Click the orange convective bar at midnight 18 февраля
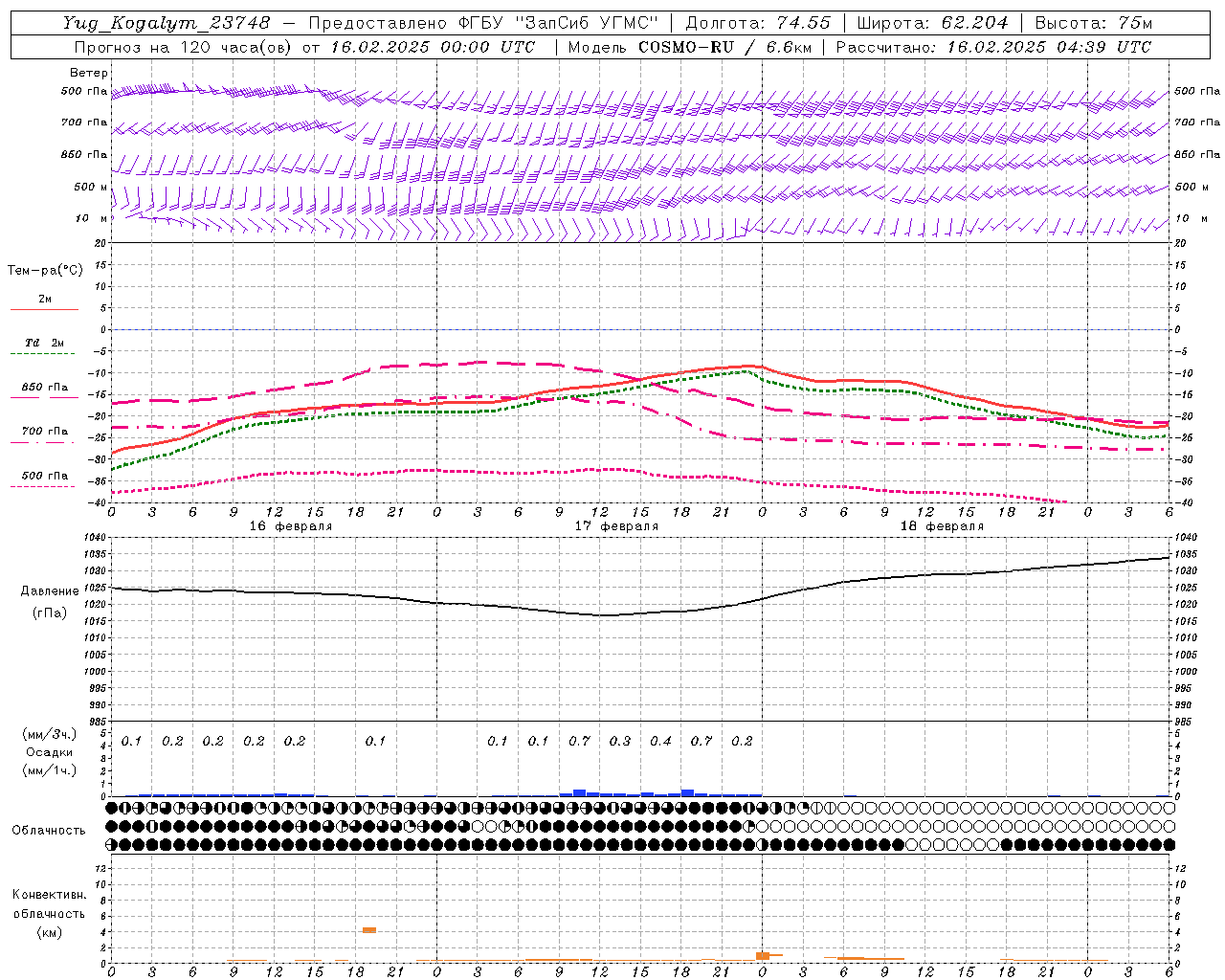The image size is (1225, 980). click(x=763, y=956)
